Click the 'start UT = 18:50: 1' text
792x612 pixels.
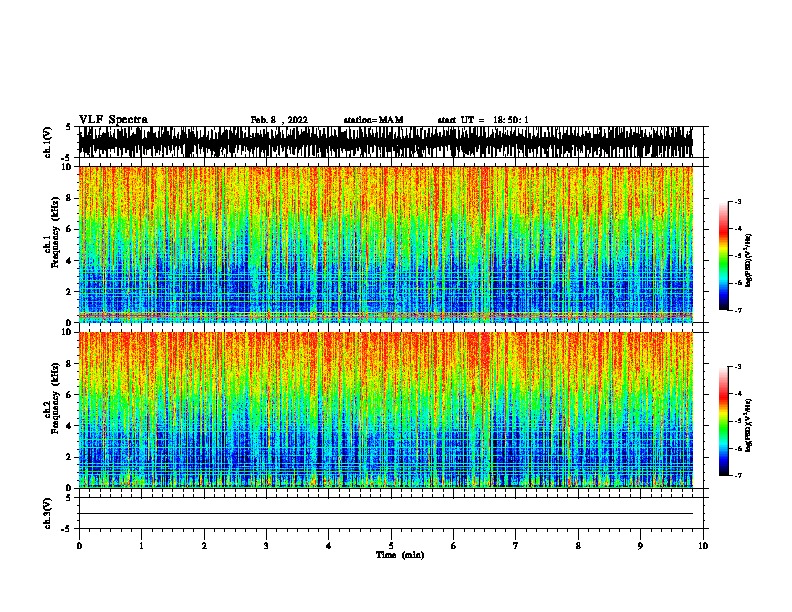coord(483,120)
